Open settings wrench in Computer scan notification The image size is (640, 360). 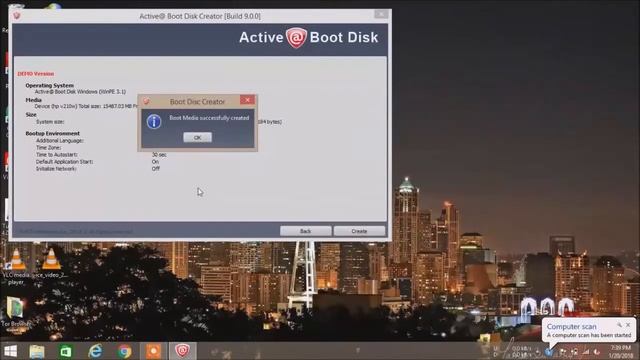(619, 325)
